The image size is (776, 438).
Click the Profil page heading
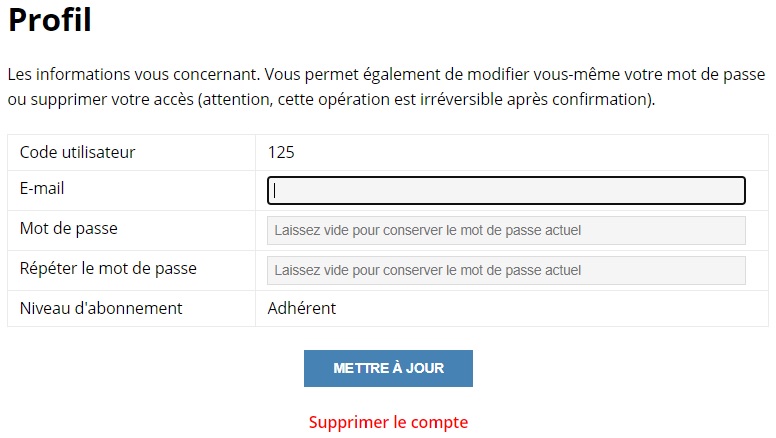pyautogui.click(x=50, y=20)
